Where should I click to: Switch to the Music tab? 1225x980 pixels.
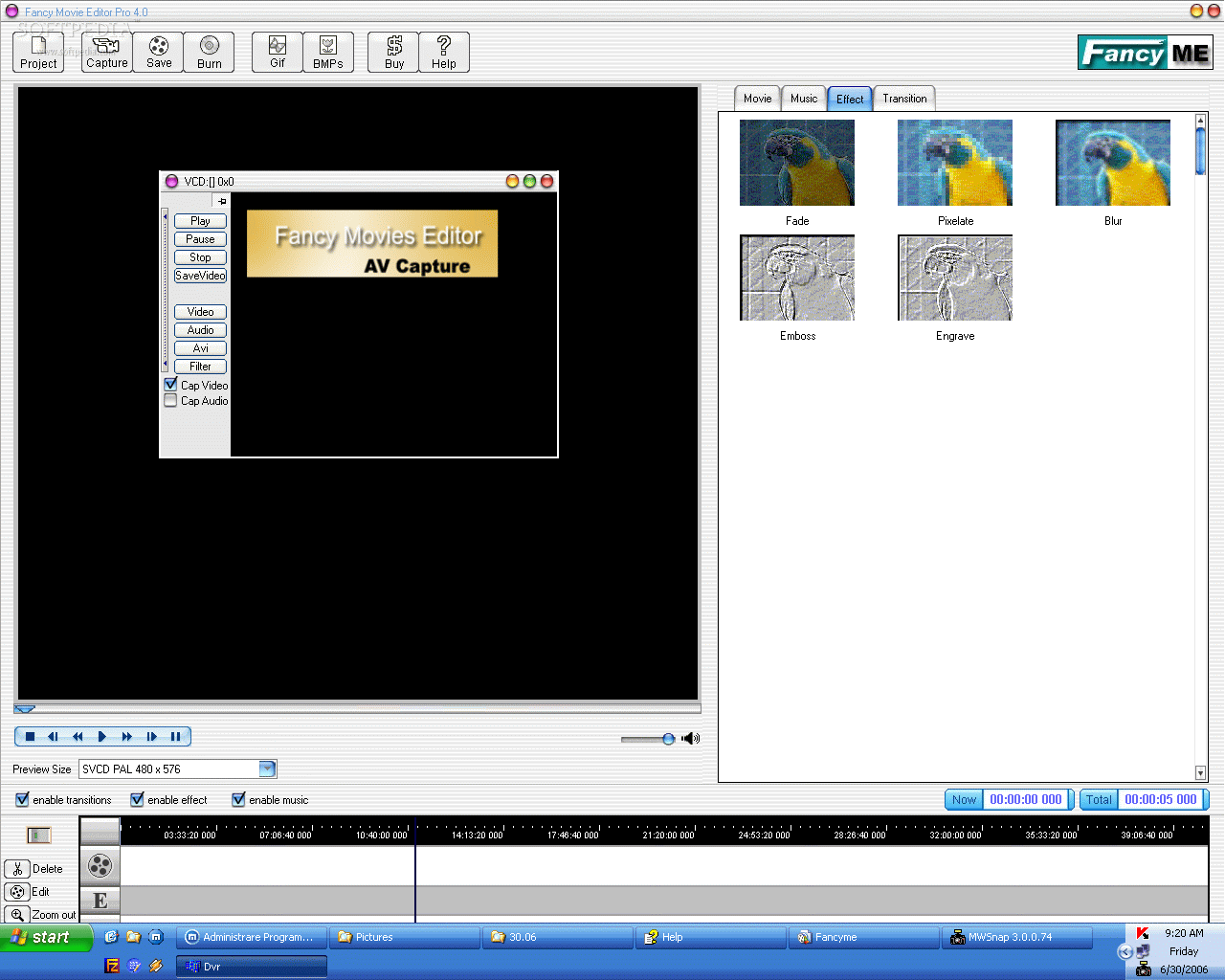pos(804,99)
